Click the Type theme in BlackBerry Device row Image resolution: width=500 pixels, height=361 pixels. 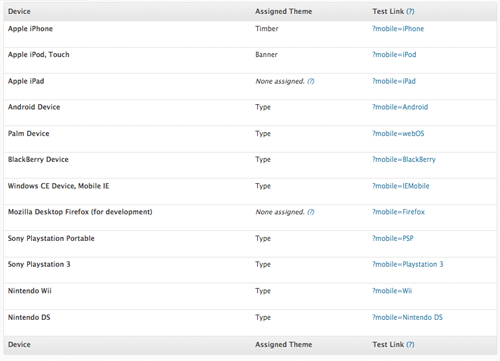[263, 160]
